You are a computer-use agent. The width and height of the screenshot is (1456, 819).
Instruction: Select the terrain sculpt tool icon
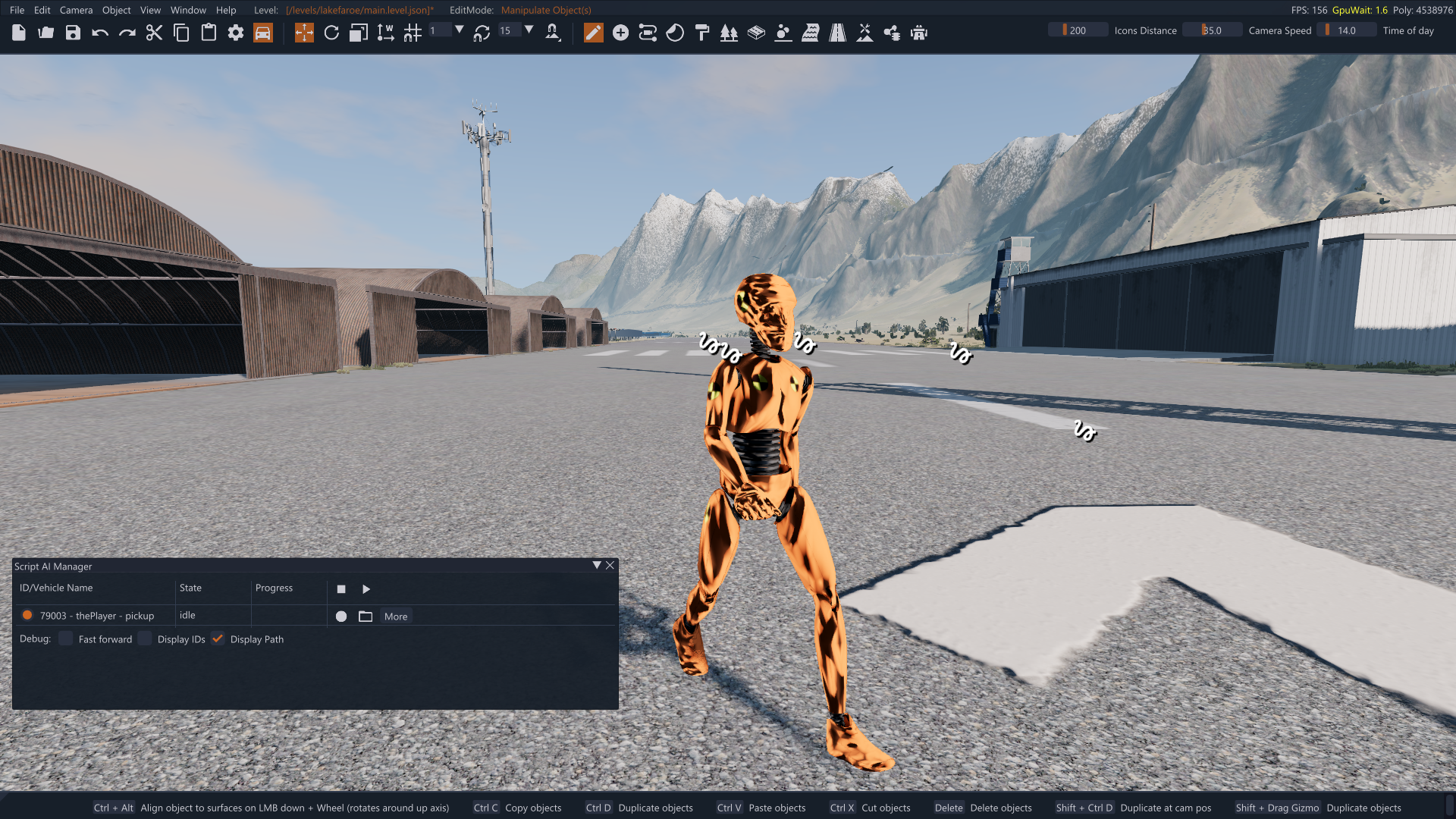pos(783,33)
